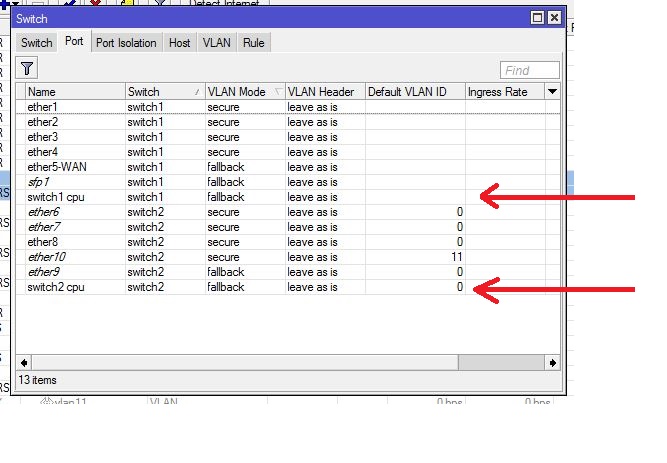Switch to the Switch tab
Image resolution: width=667 pixels, height=463 pixels.
coord(37,43)
